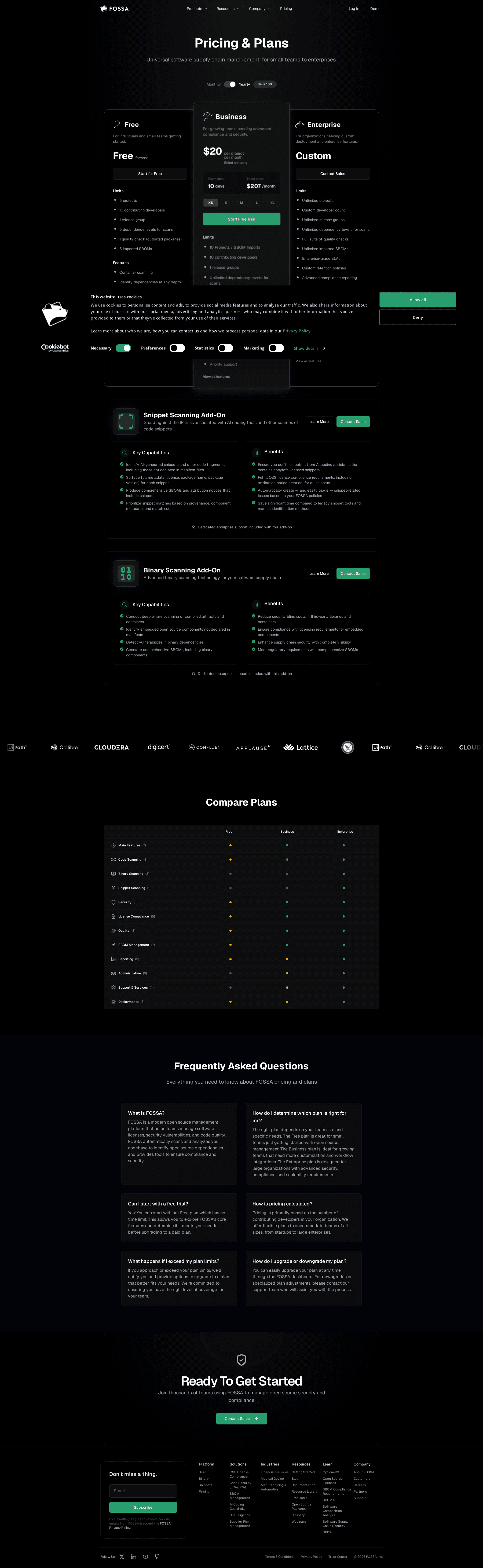483x1568 pixels.
Task: Click Learn More for Snippet Scanning Add-On
Action: [x=319, y=421]
